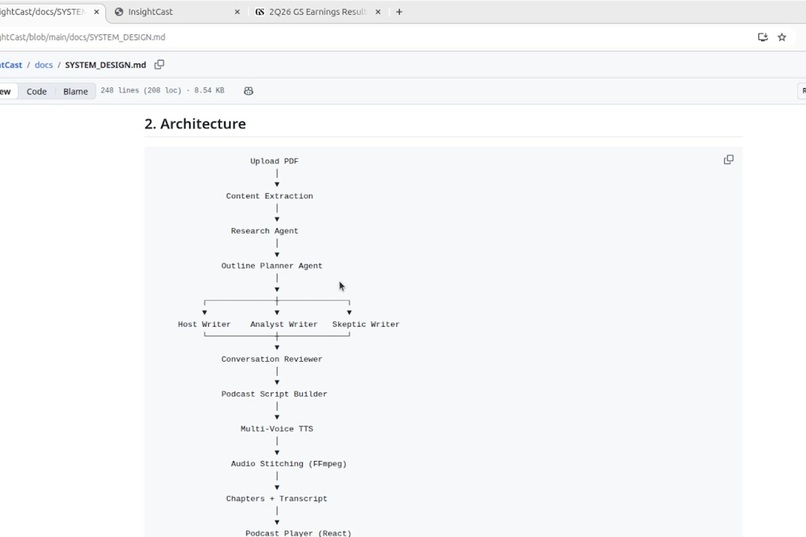The width and height of the screenshot is (806, 537).
Task: Click 'Outline Planner Agent' text
Action: coord(271,266)
